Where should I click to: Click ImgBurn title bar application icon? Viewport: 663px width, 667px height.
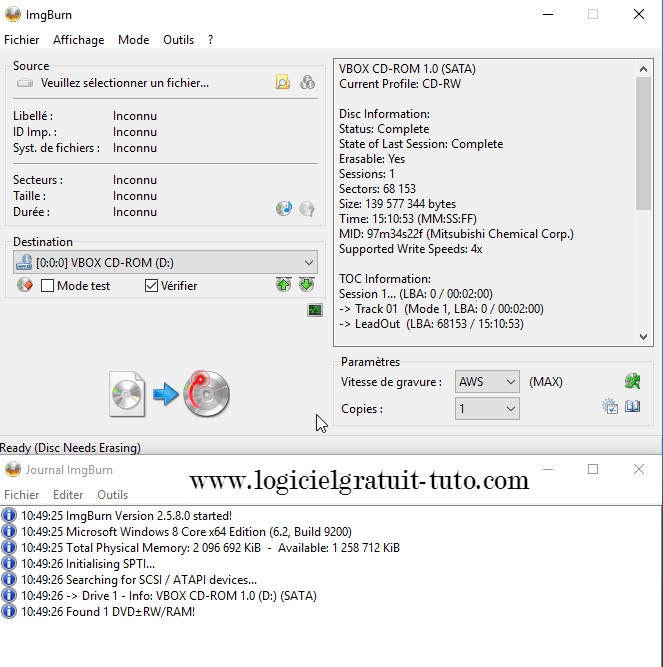(13, 14)
